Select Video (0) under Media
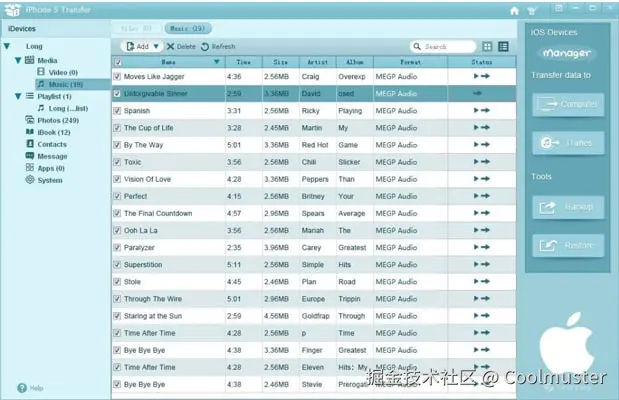This screenshot has width=619, height=400. (57, 72)
